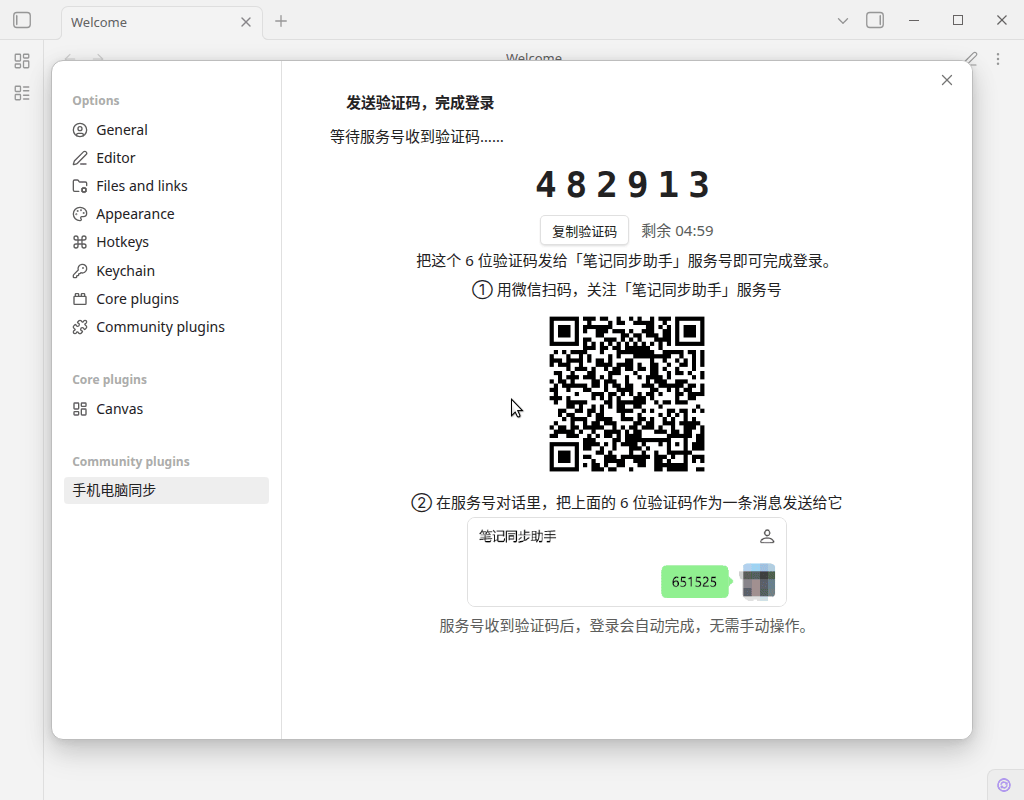This screenshot has width=1024, height=800.
Task: Click the 等待服务号收到验证码 status text
Action: click(x=417, y=137)
